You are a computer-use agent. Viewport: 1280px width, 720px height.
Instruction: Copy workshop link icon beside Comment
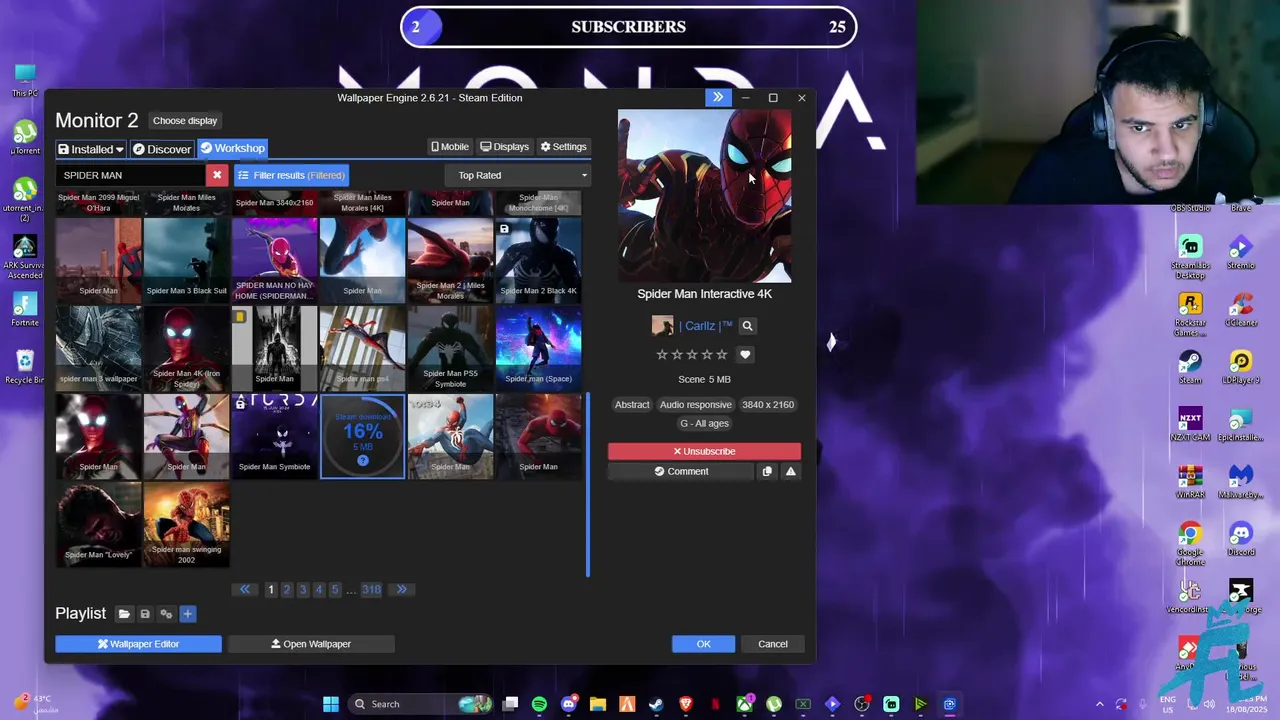(x=767, y=472)
